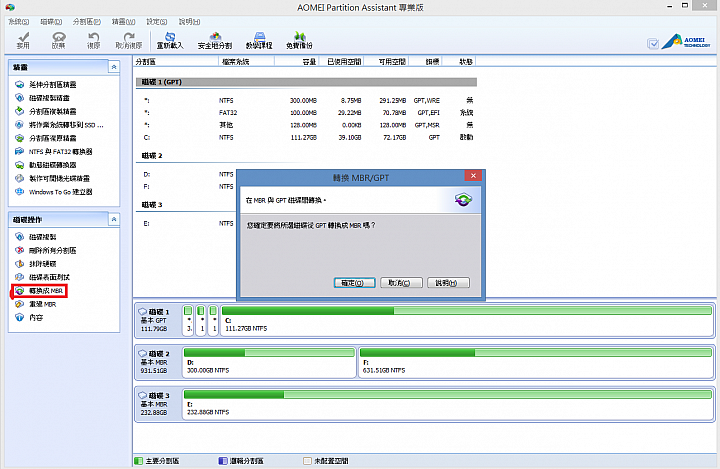Click the 已使用空間 column header
720x469 pixels.
[341, 62]
